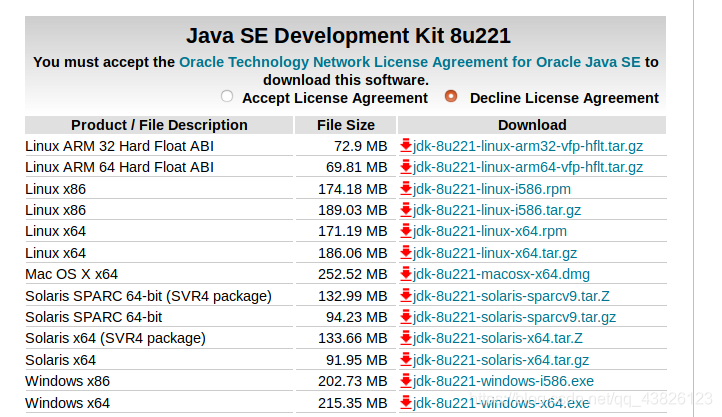This screenshot has height=417, width=722.
Task: Click the 69.81 MB file size
Action: pyautogui.click(x=356, y=167)
